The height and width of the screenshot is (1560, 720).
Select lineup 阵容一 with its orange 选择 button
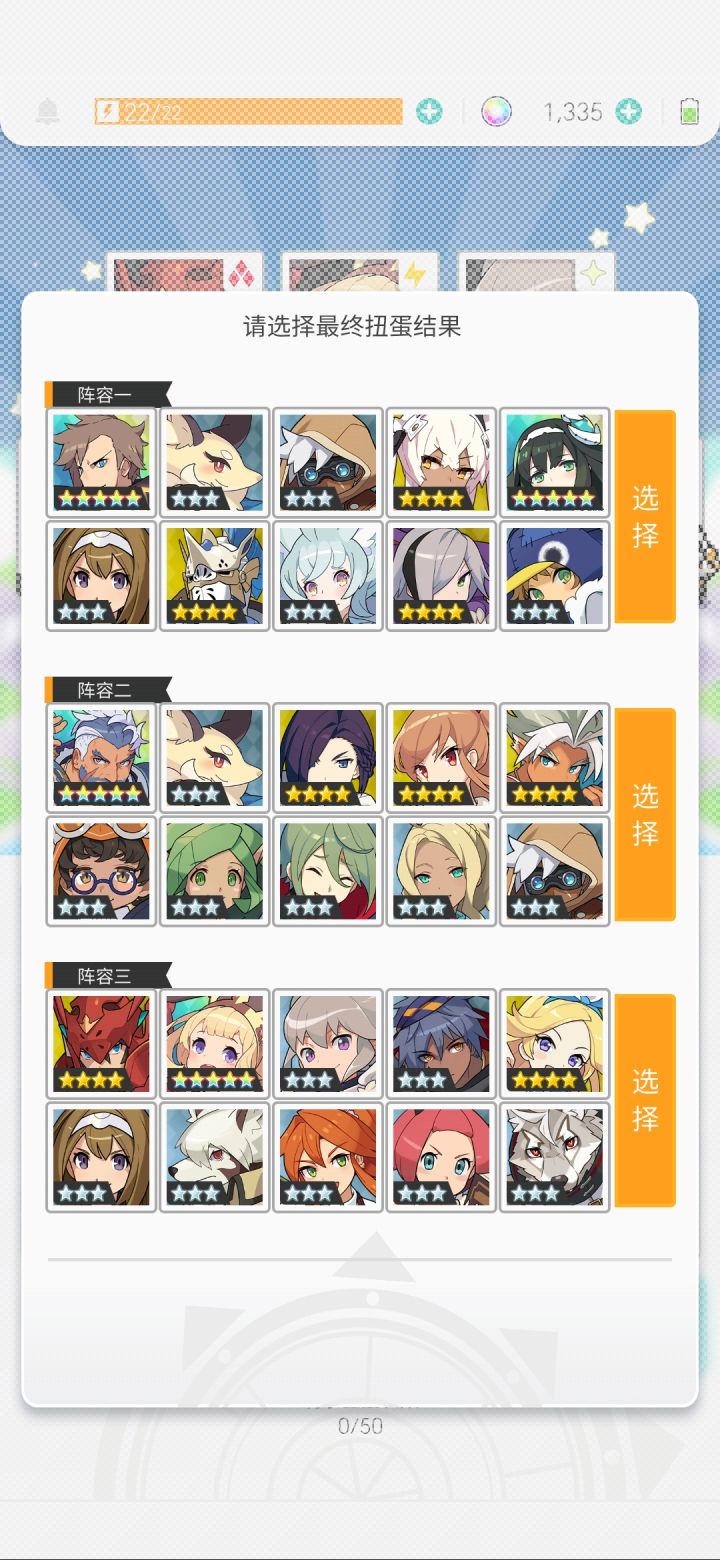(645, 516)
